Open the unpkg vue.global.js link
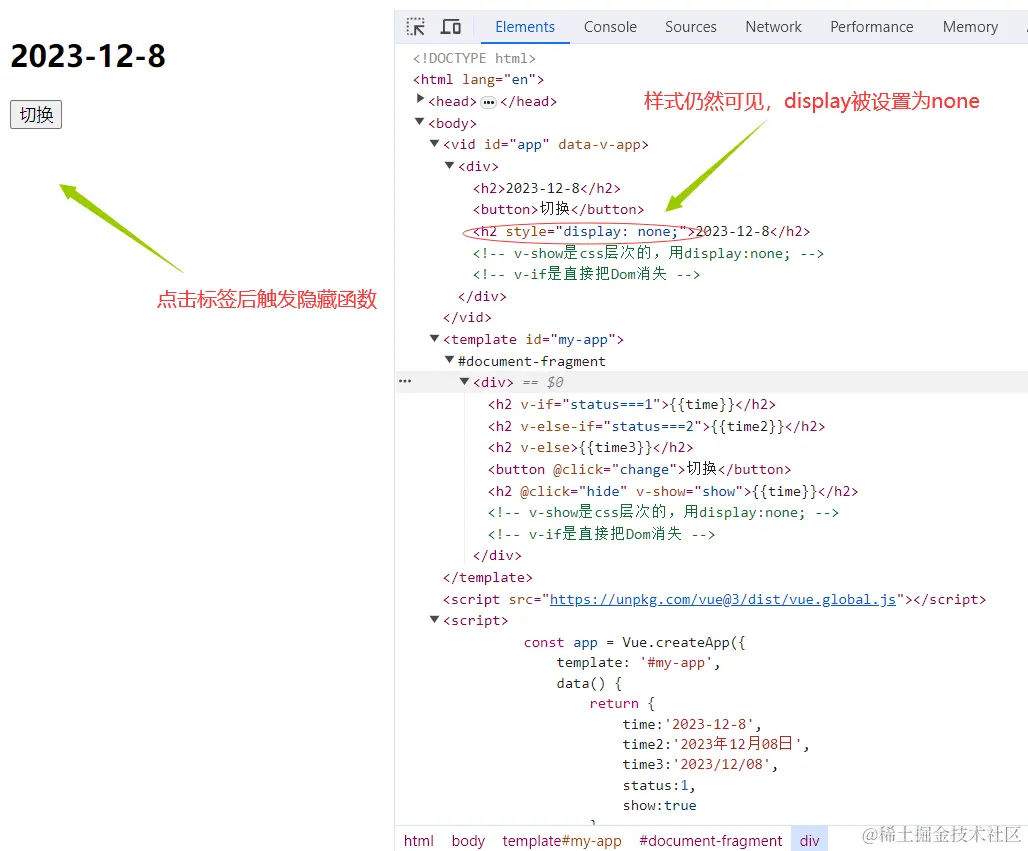 click(722, 599)
